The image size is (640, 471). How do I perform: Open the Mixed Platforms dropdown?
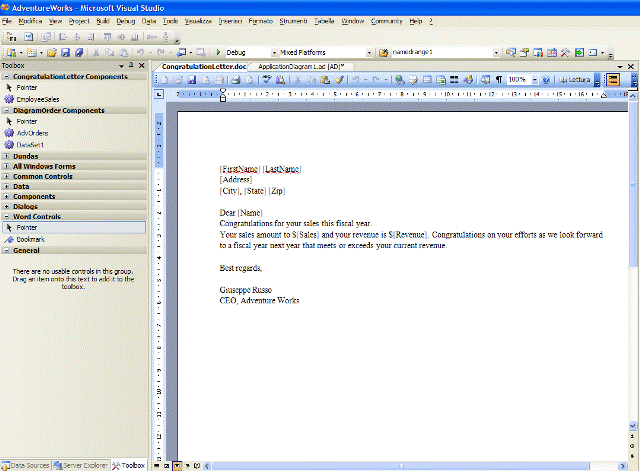369,53
